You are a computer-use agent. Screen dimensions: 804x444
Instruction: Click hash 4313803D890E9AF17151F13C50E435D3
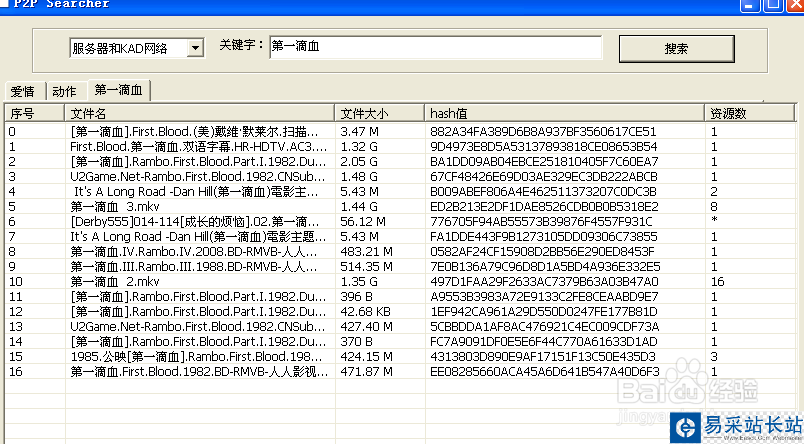pyautogui.click(x=542, y=356)
